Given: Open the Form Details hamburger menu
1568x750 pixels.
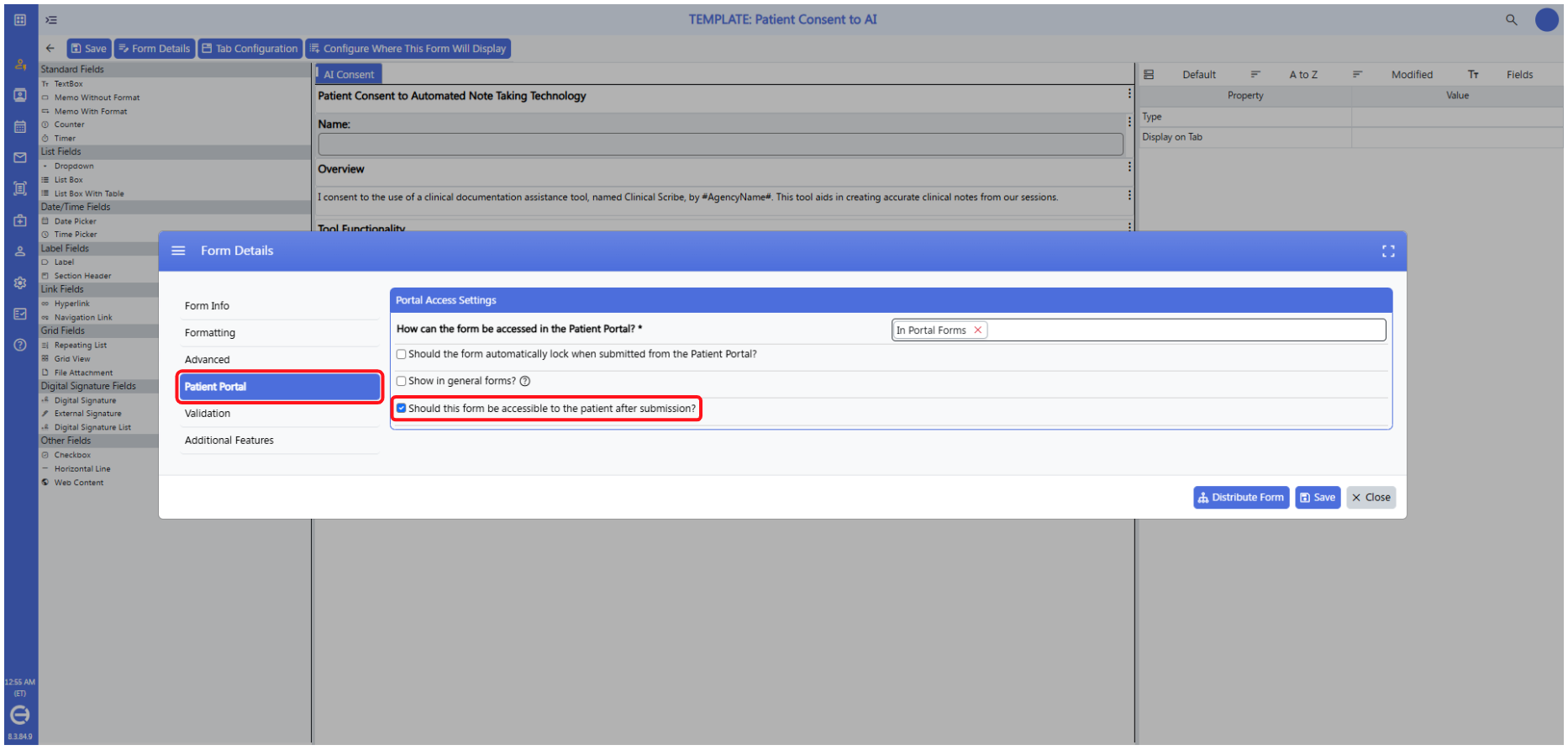Looking at the screenshot, I should click(178, 251).
